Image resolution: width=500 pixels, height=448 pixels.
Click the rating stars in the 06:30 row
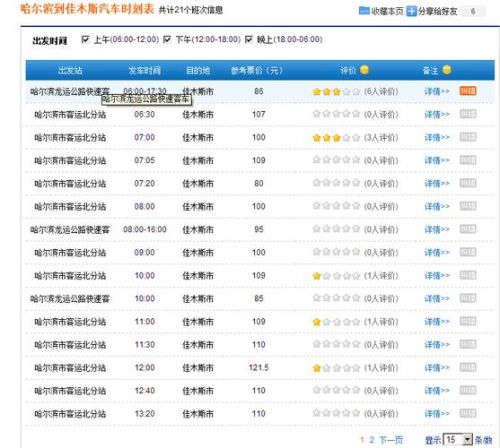point(336,114)
